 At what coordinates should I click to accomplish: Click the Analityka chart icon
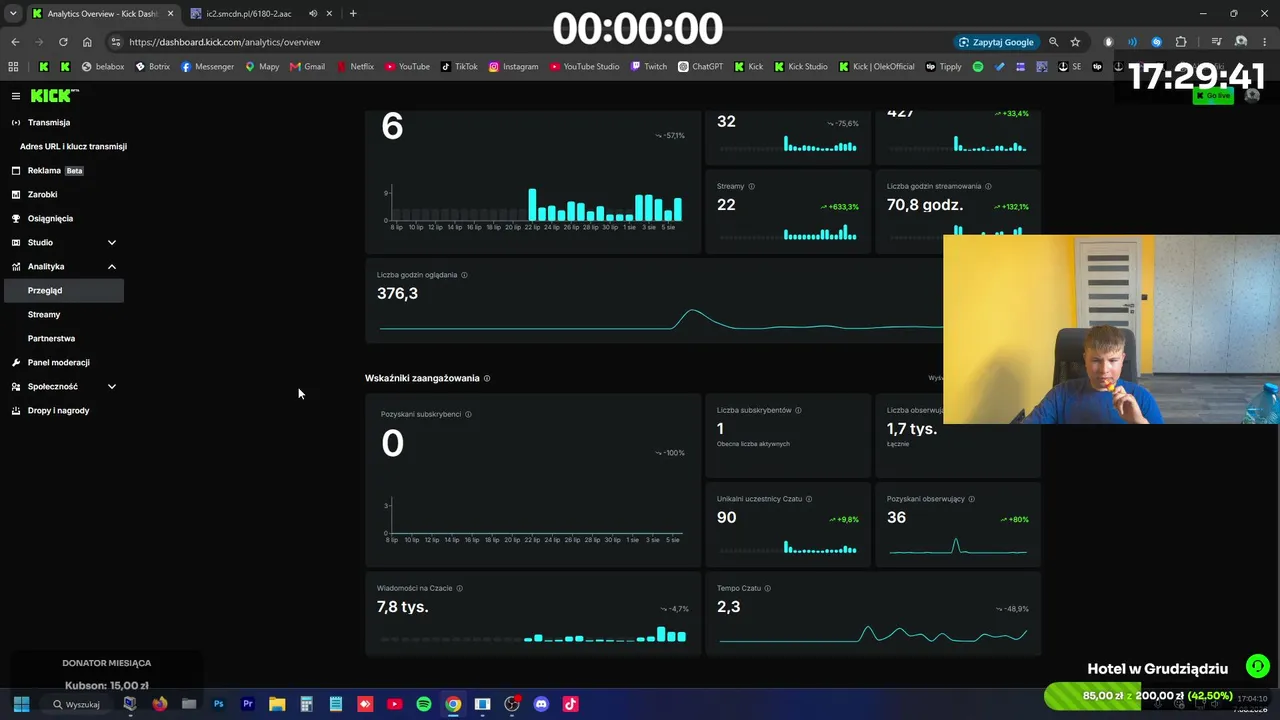pos(16,266)
